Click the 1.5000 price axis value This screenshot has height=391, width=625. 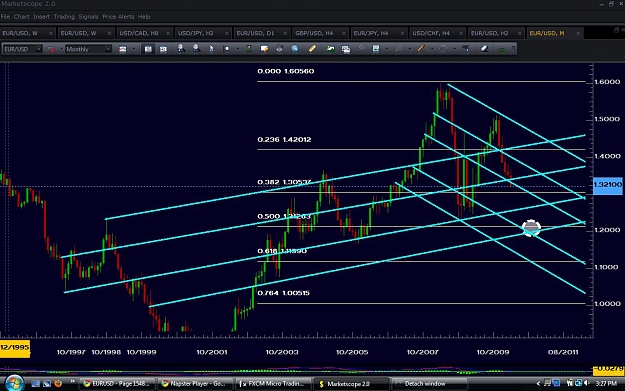pos(607,119)
